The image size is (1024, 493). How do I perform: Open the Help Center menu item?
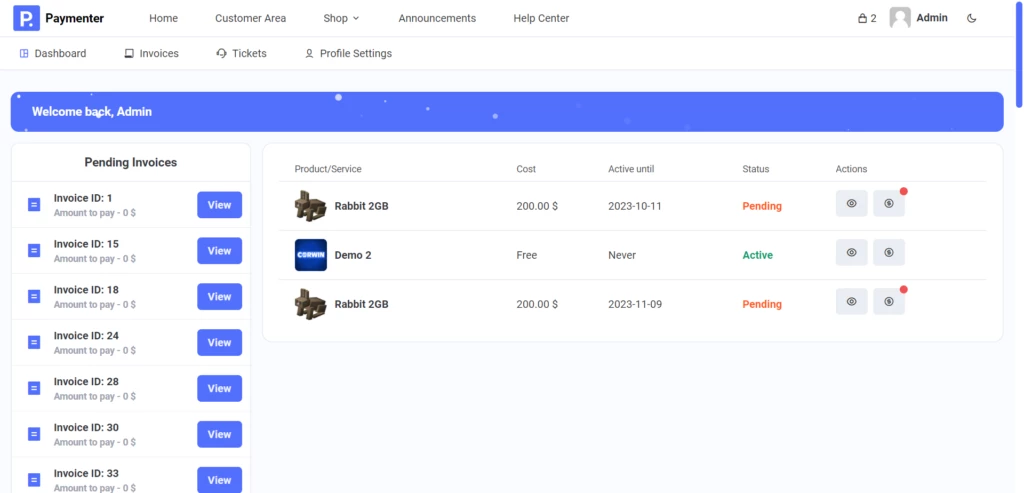pyautogui.click(x=541, y=18)
